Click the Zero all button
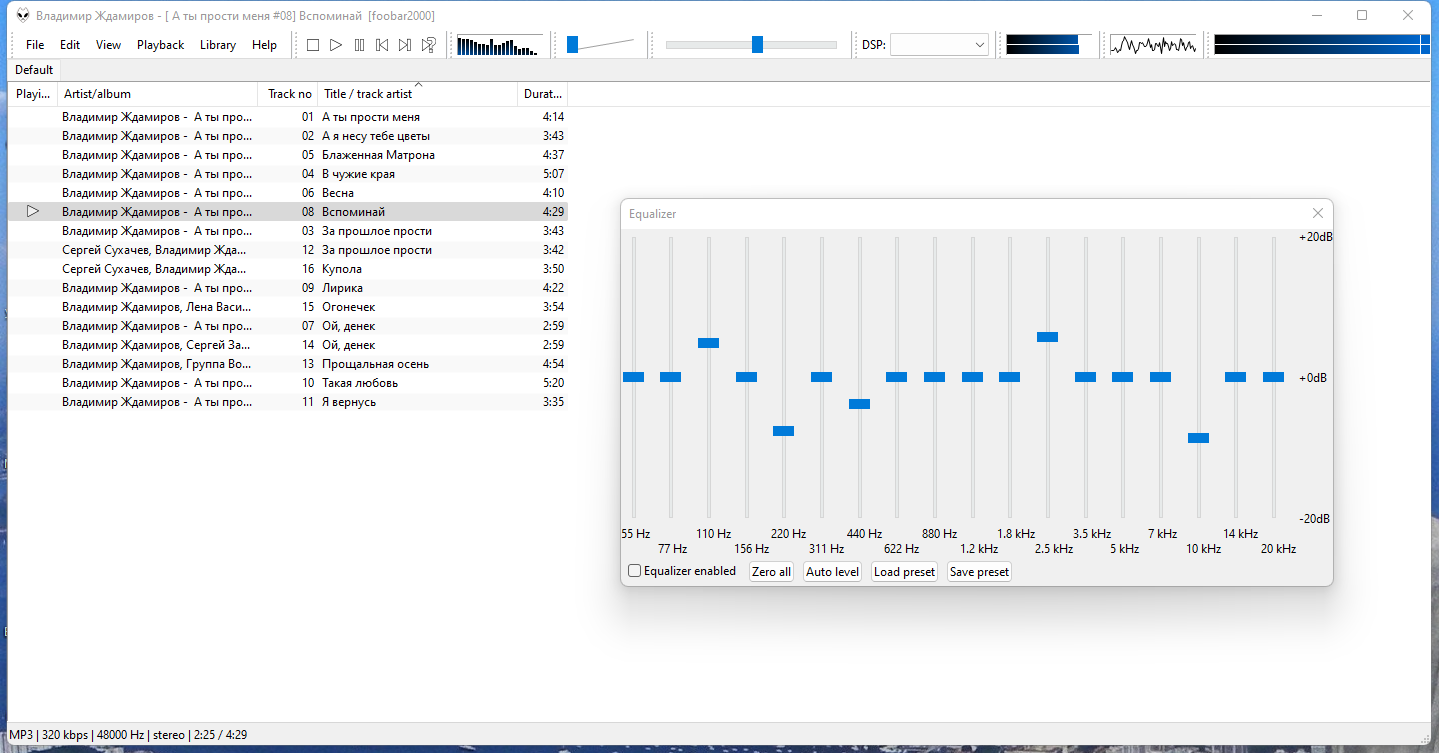 pos(771,572)
